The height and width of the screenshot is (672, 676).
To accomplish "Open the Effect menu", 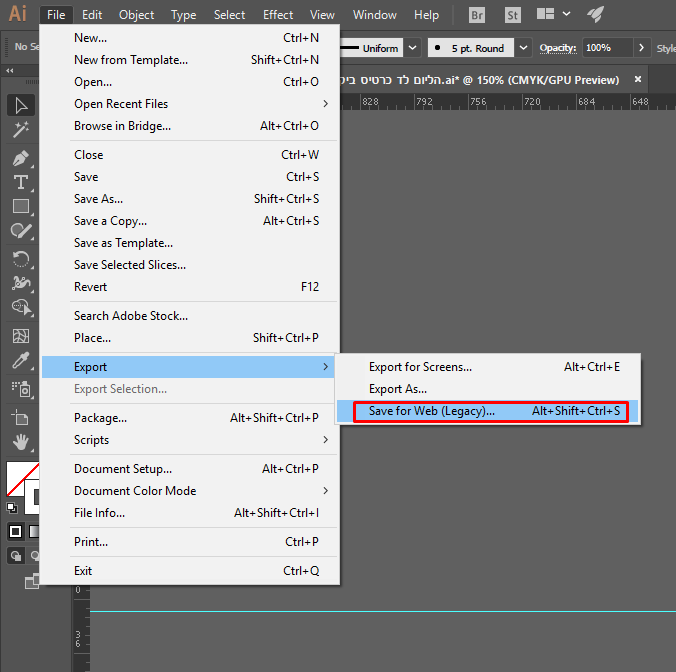I will coord(278,15).
